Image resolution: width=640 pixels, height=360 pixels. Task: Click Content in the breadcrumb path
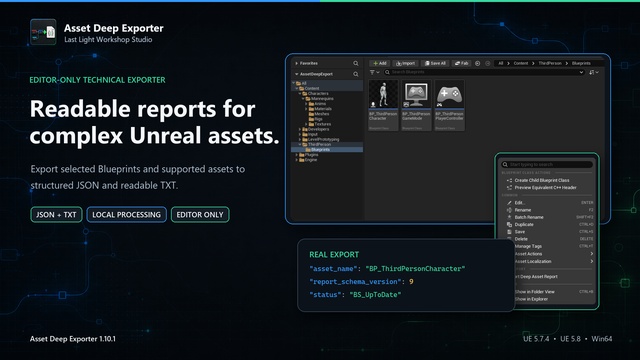[521, 63]
